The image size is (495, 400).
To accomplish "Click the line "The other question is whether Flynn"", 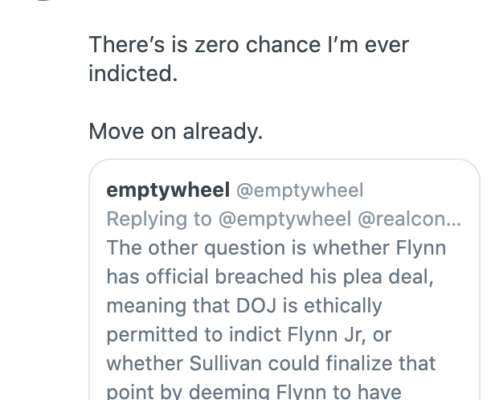I will [276, 248].
